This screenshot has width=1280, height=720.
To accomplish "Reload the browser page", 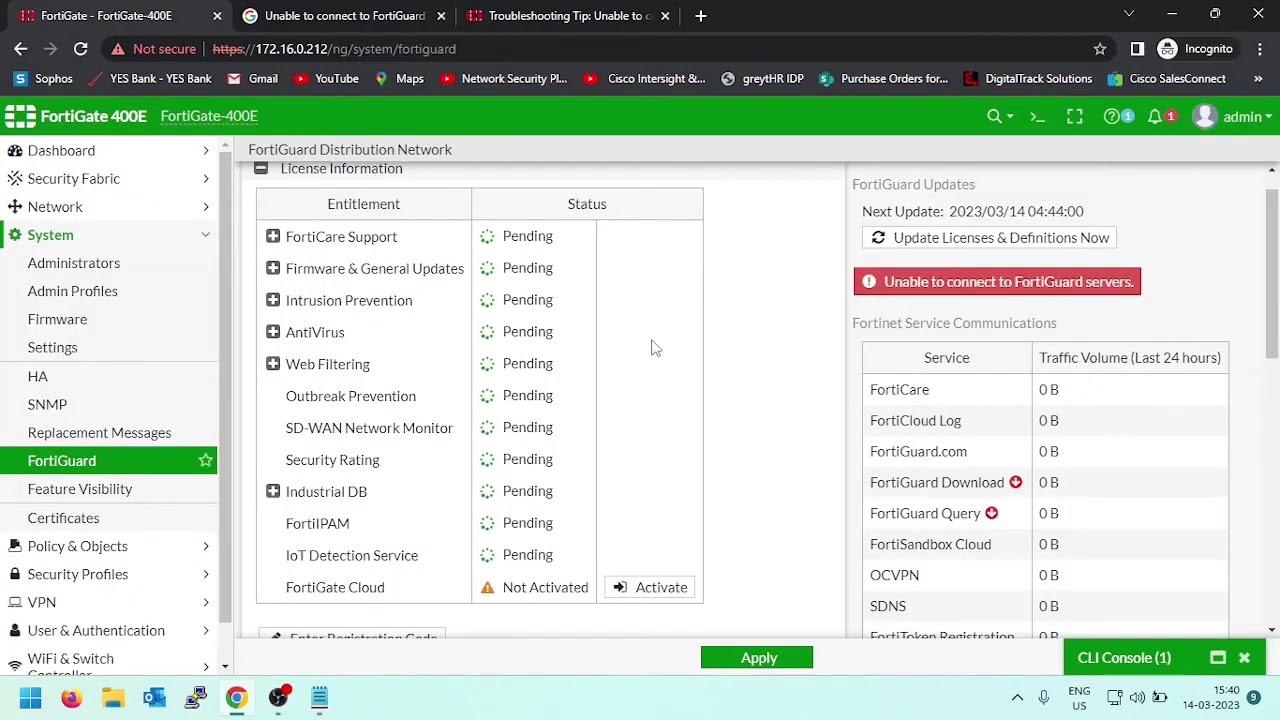I will coord(80,49).
